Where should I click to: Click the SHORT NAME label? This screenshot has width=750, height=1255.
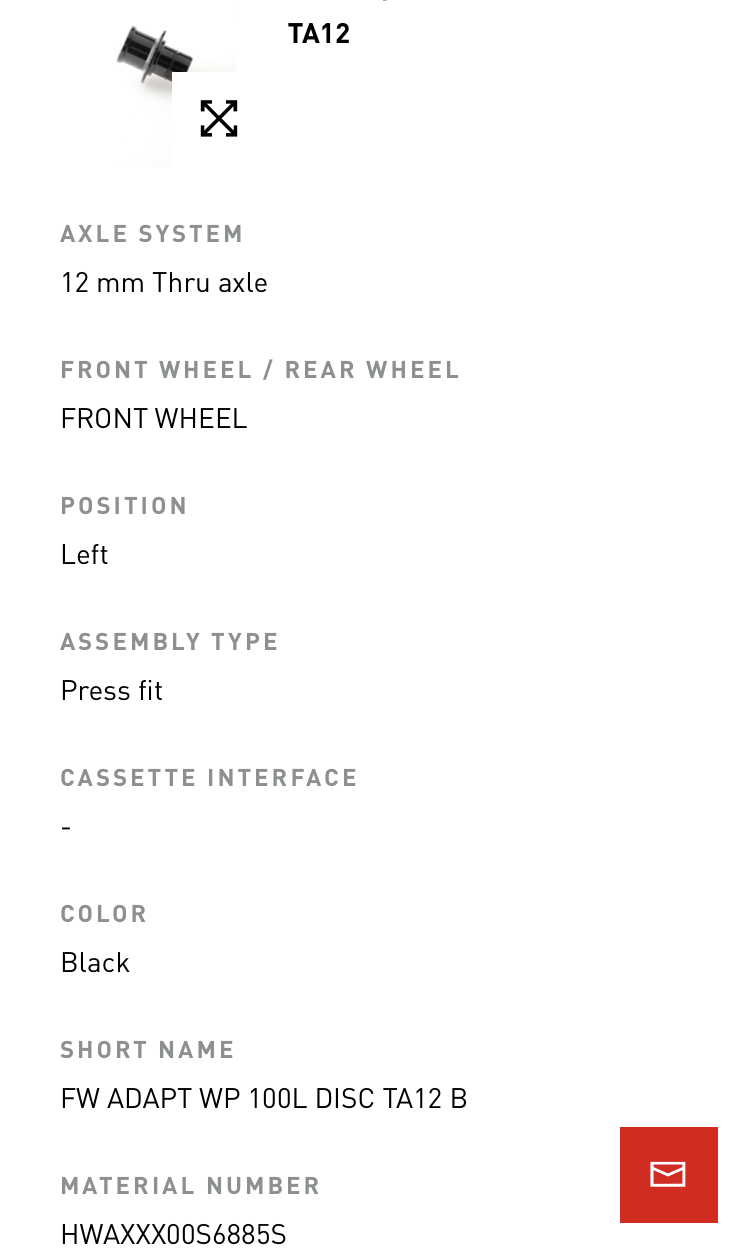point(148,1050)
